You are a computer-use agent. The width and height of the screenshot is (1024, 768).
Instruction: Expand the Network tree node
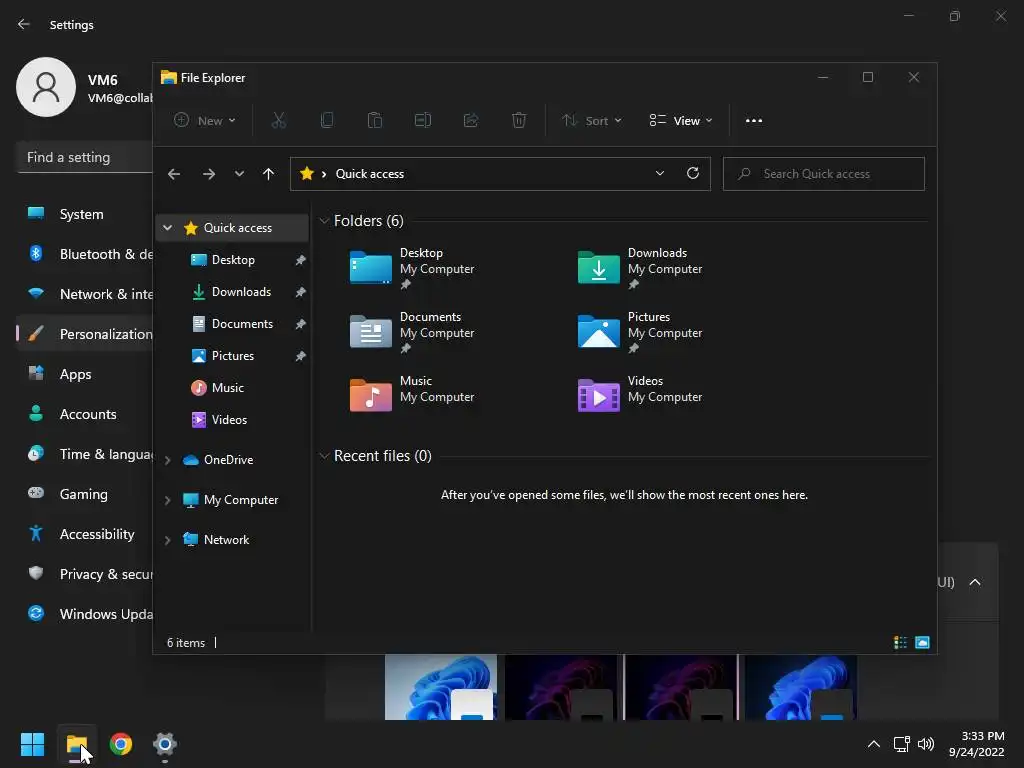168,540
